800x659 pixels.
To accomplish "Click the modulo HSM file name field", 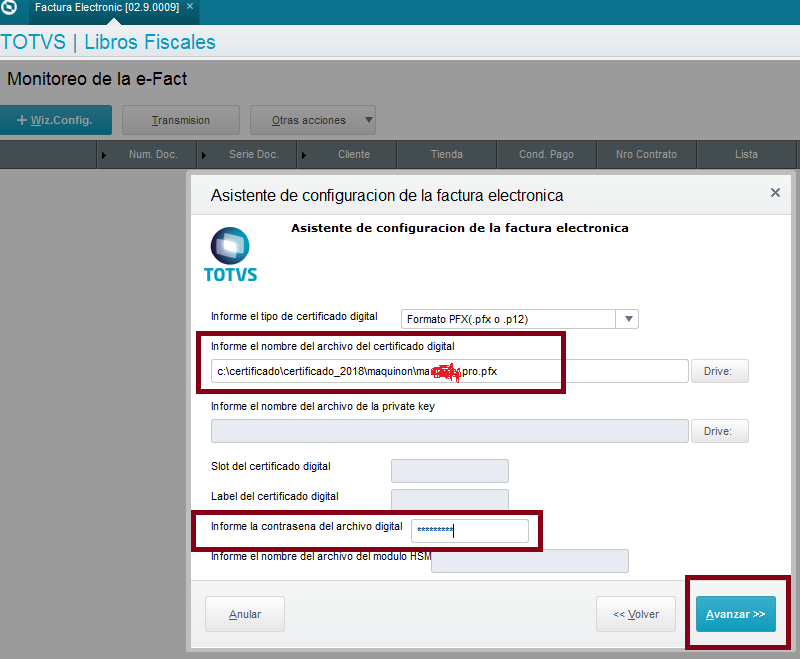I will point(530,561).
